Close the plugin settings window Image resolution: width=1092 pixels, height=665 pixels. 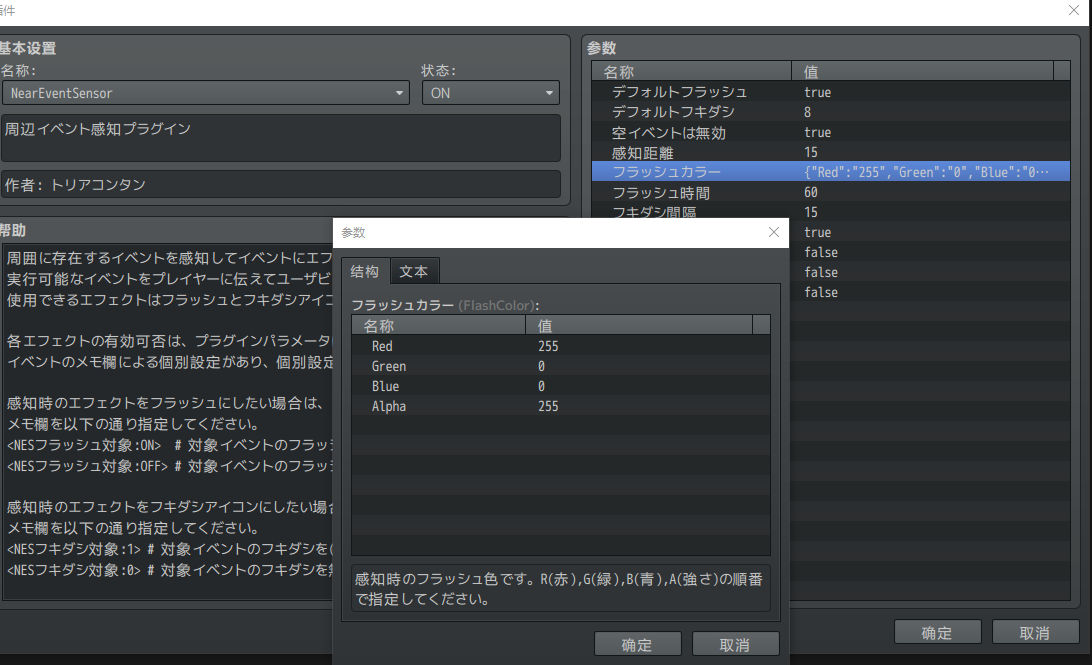coord(1074,10)
